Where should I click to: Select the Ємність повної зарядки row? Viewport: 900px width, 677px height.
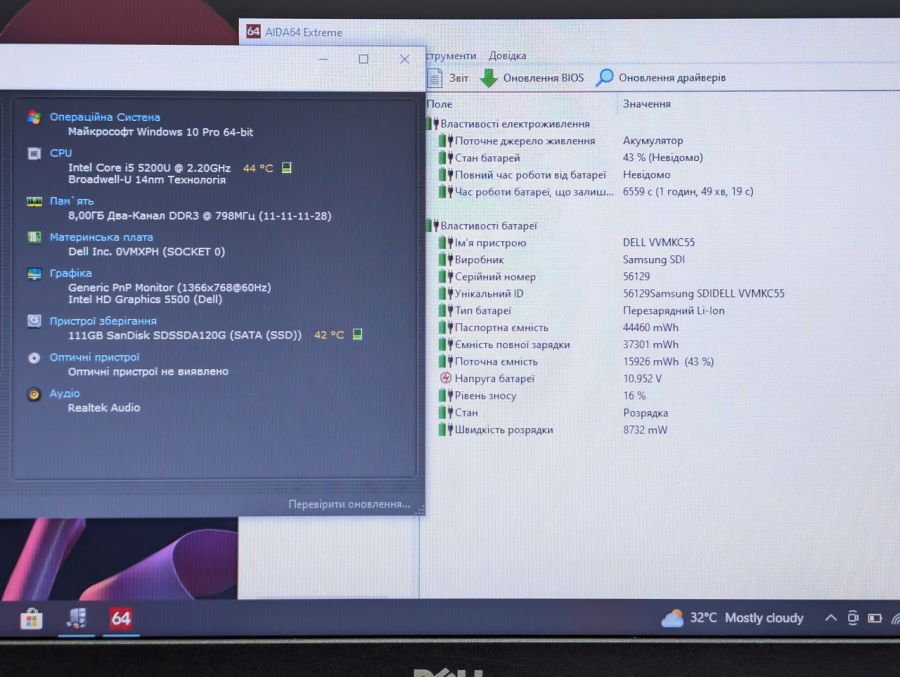[x=559, y=345]
